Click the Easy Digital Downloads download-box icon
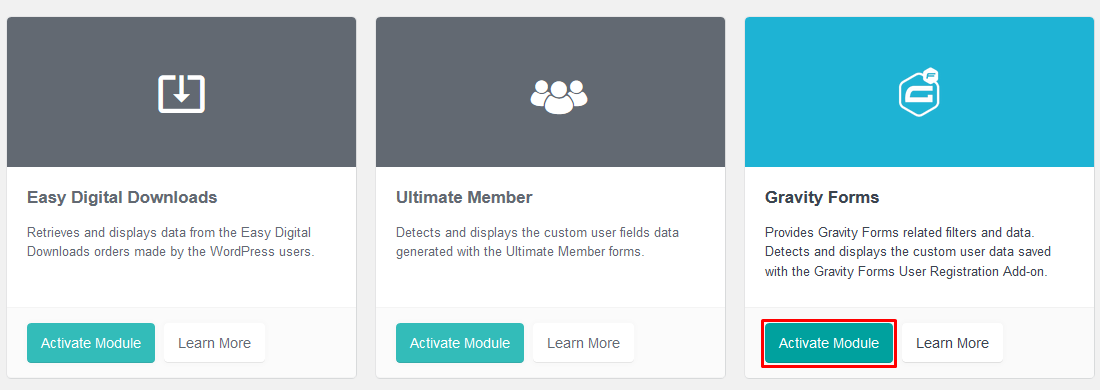The image size is (1100, 390). coord(182,93)
